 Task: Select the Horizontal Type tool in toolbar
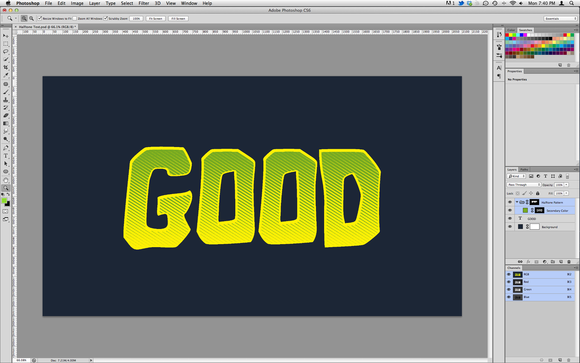(6, 156)
